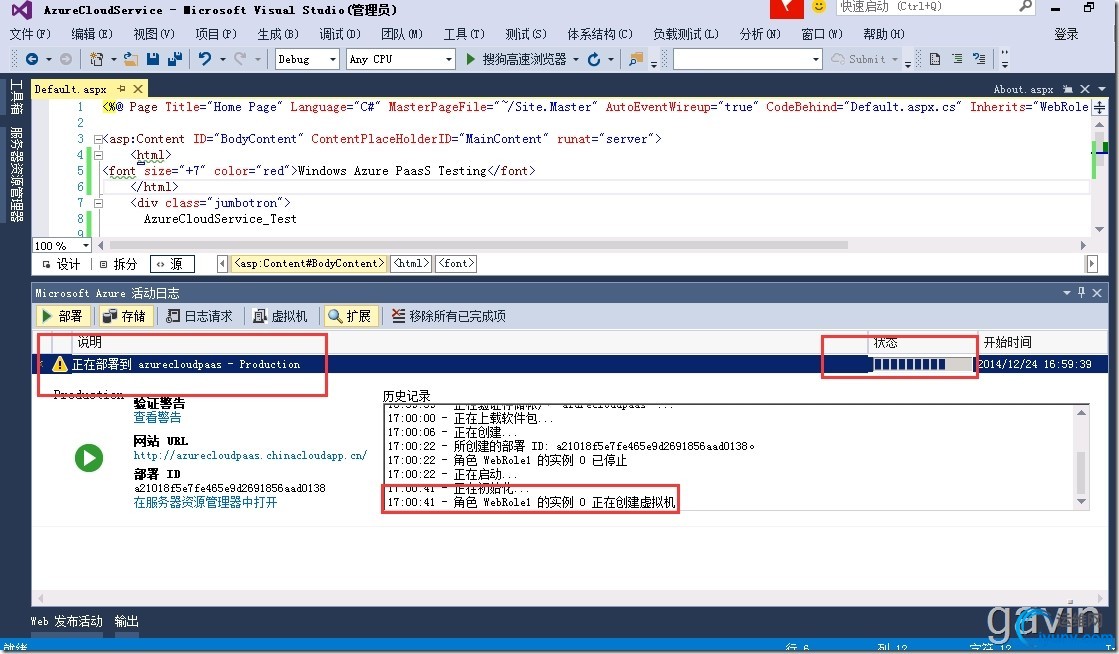This screenshot has height=654, width=1119.
Task: Click the warning icon on the deployment row
Action: pos(60,364)
